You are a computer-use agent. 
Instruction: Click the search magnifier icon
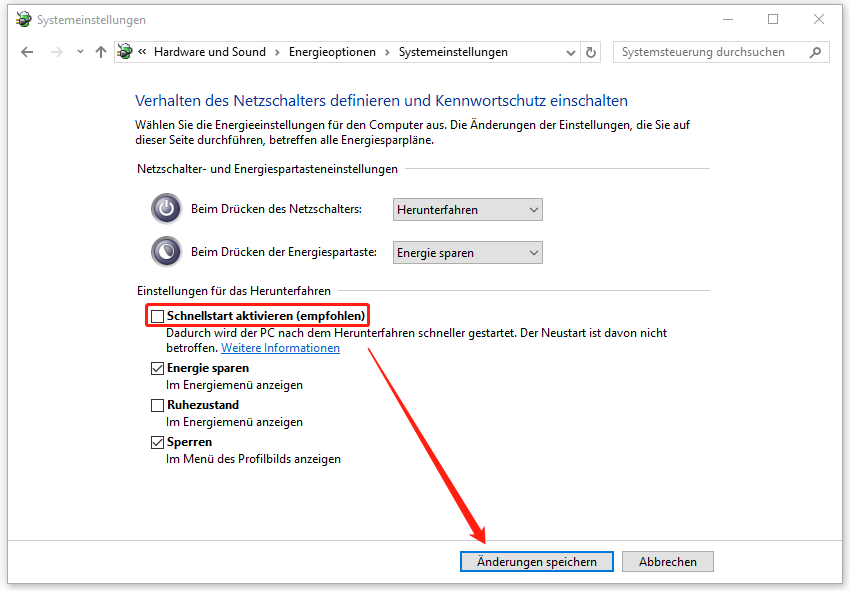point(815,51)
